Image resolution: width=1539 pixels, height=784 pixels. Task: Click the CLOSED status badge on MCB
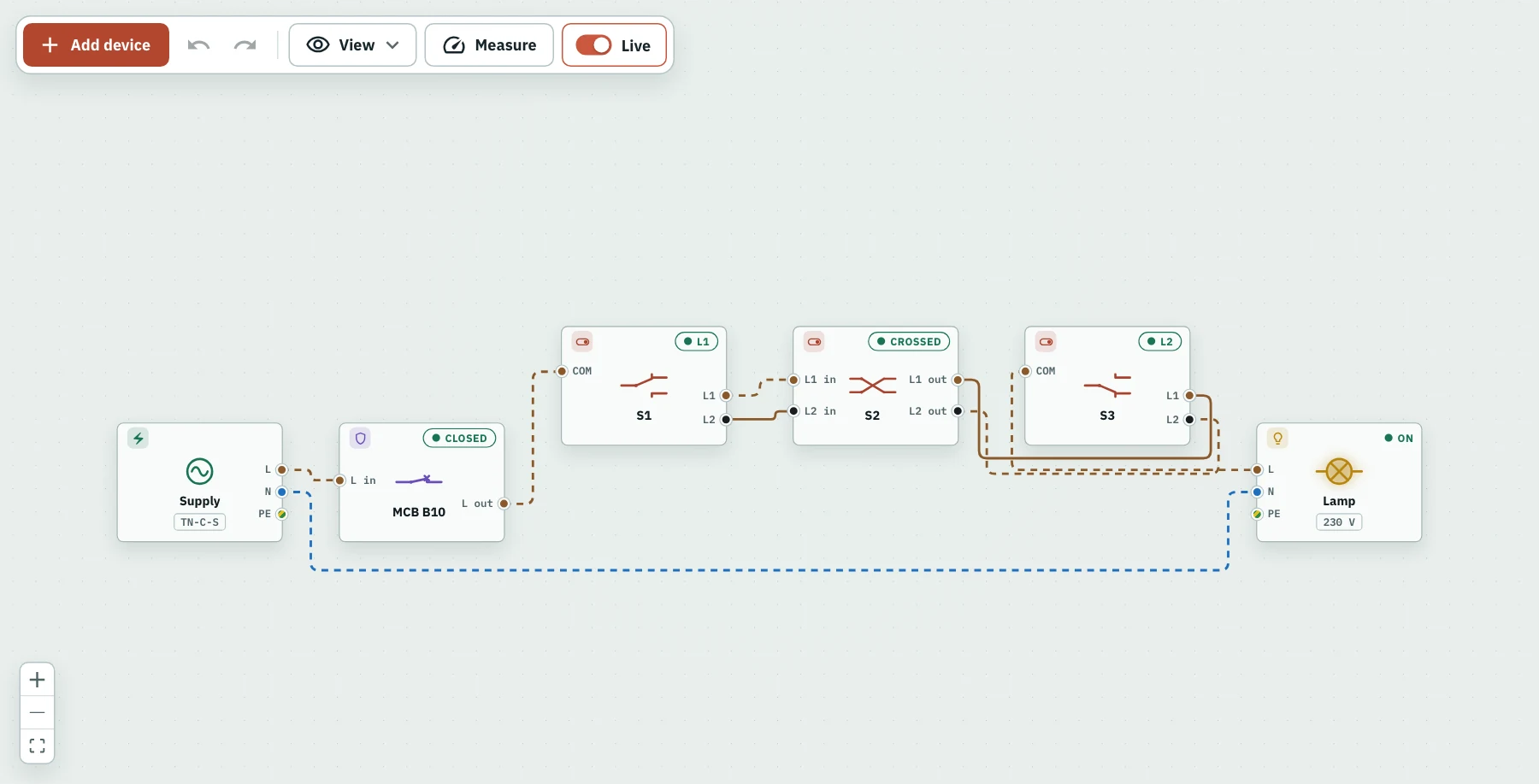point(459,438)
